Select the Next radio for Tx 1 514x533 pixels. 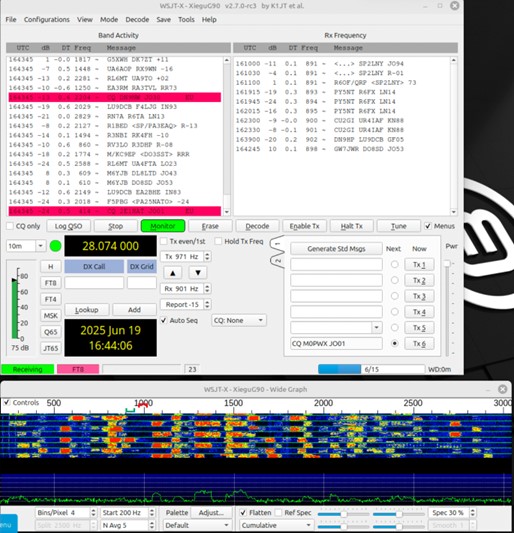tap(394, 264)
